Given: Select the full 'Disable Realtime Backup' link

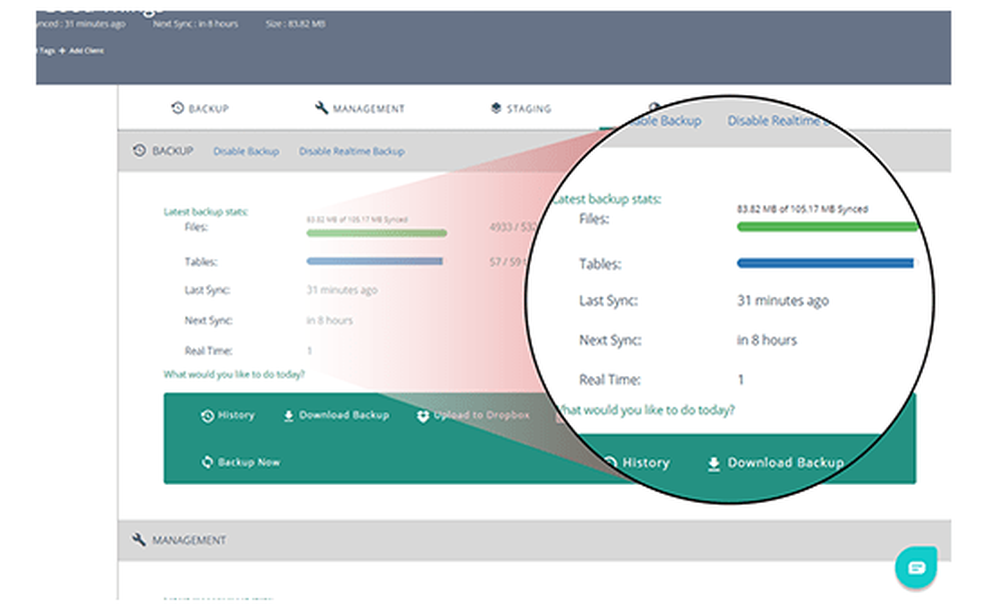Looking at the screenshot, I should 351,151.
